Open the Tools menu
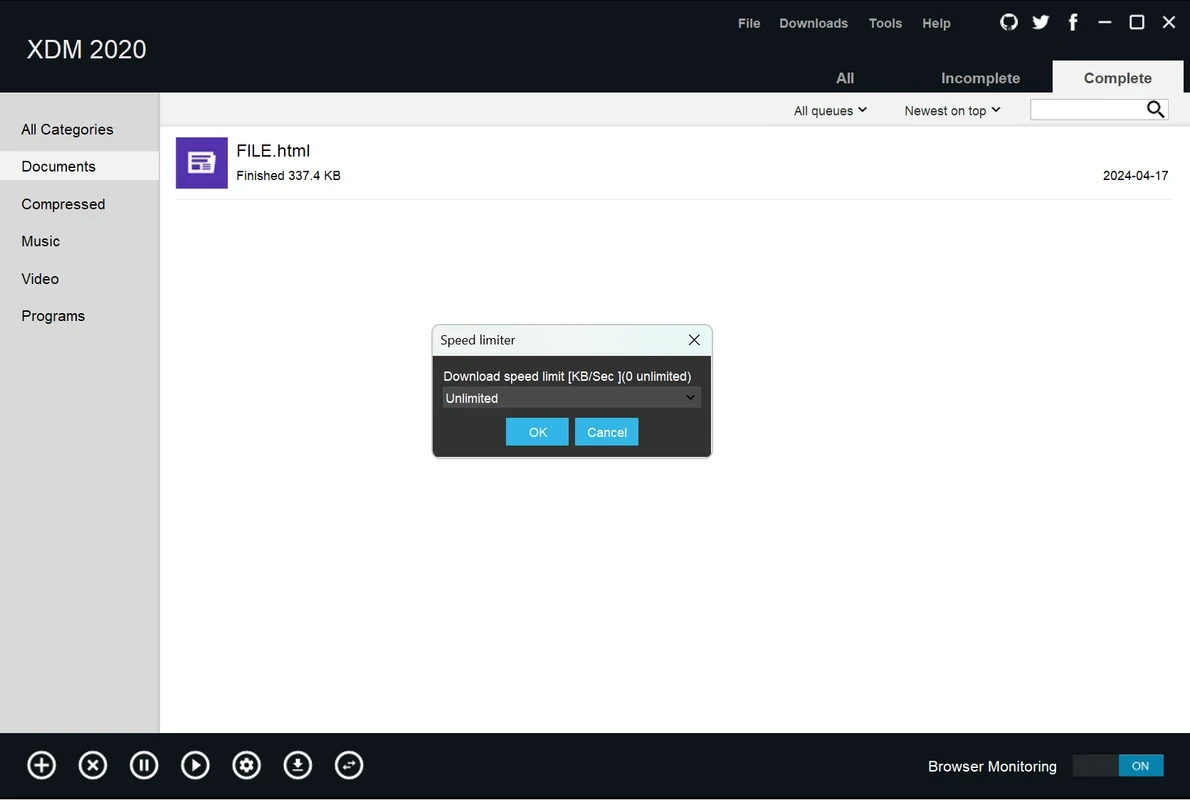 pyautogui.click(x=885, y=24)
